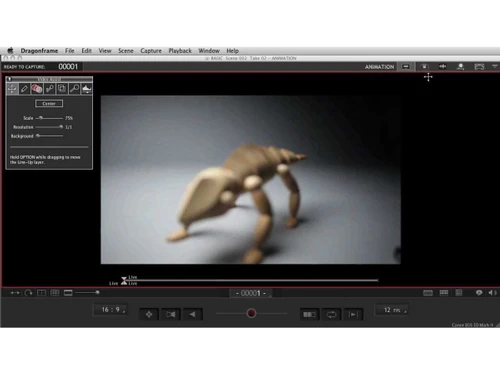
Task: Click the 00001 ready-to-capture frame counter
Action: [68, 67]
